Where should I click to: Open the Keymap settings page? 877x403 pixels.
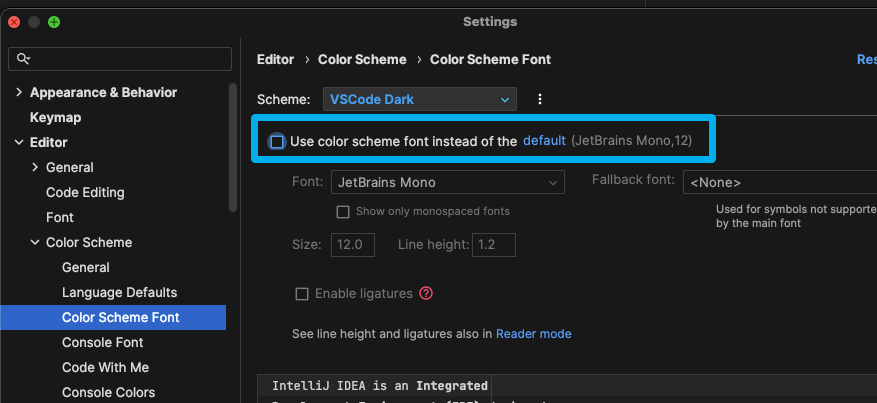(x=55, y=117)
